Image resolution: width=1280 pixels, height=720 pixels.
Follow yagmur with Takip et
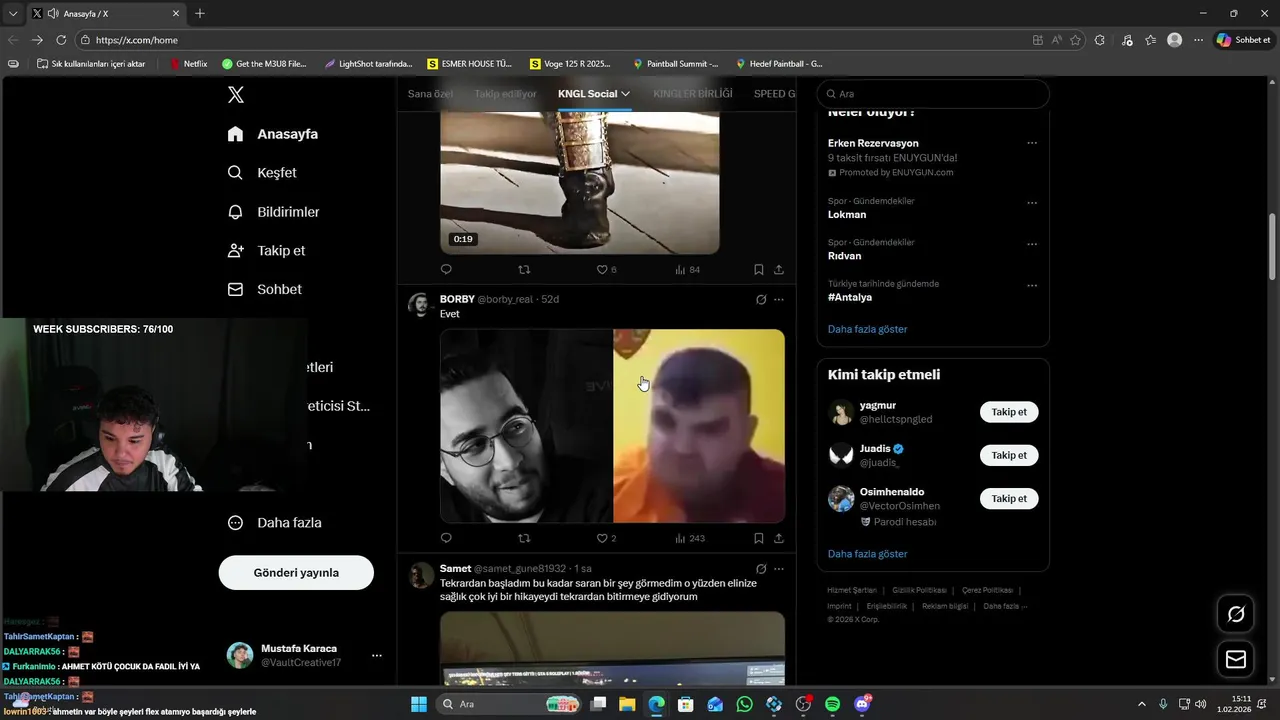[1009, 412]
